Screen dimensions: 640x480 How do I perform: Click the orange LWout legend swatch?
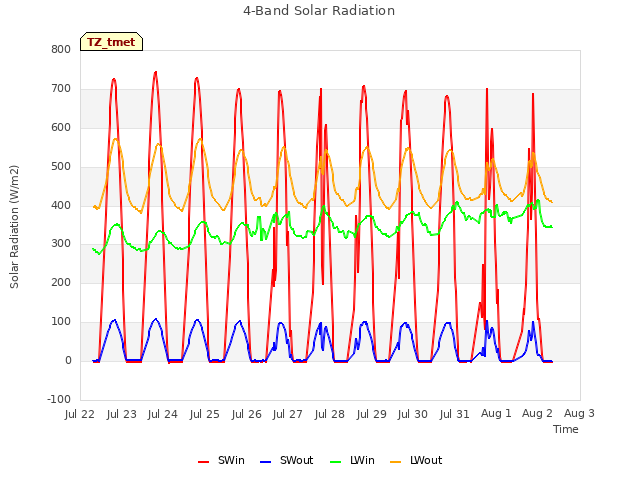click(x=396, y=462)
